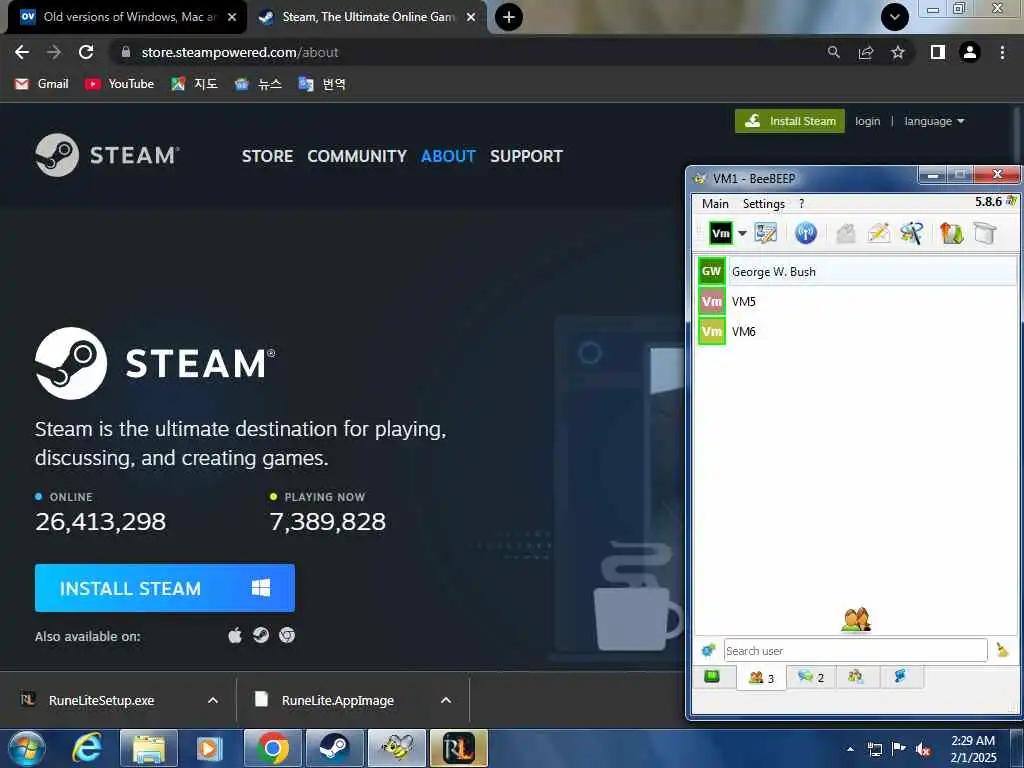The width and height of the screenshot is (1024, 768).
Task: Click the RuneLite icon in the Windows taskbar
Action: 458,748
